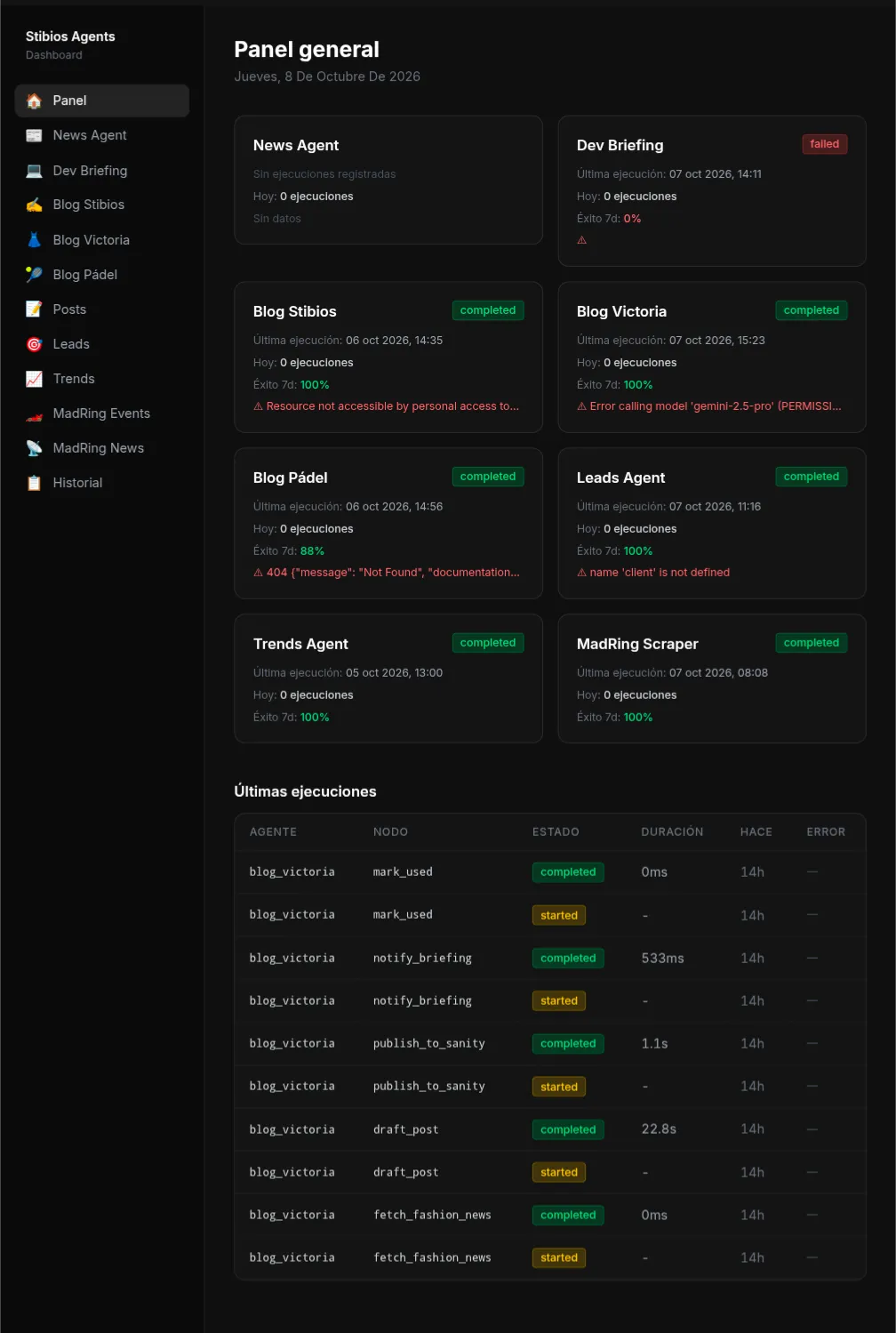
Task: Open the News Agent card title
Action: coord(296,145)
